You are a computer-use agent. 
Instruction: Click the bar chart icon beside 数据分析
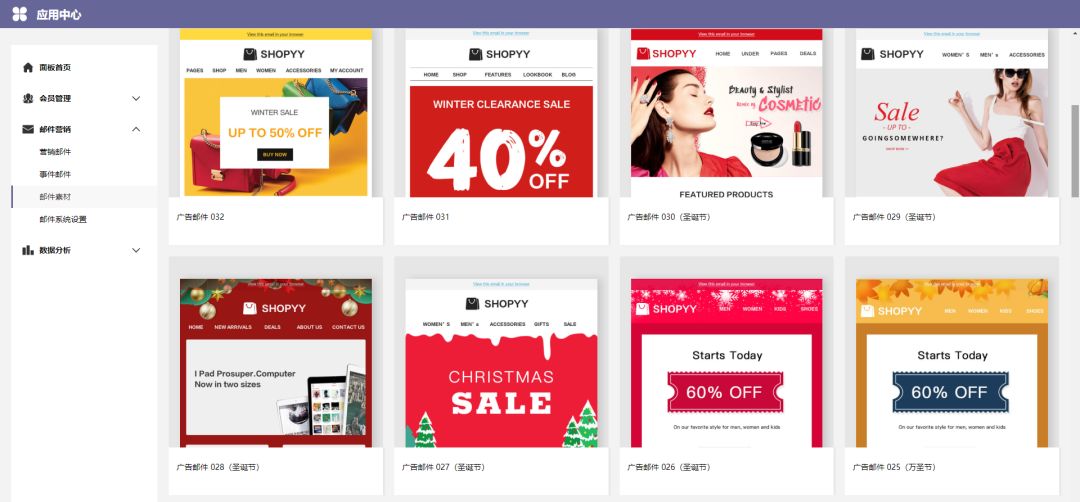point(28,250)
